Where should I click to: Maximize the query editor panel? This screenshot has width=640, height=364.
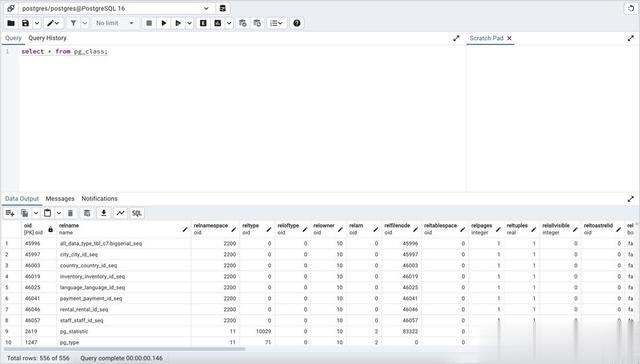[456, 38]
